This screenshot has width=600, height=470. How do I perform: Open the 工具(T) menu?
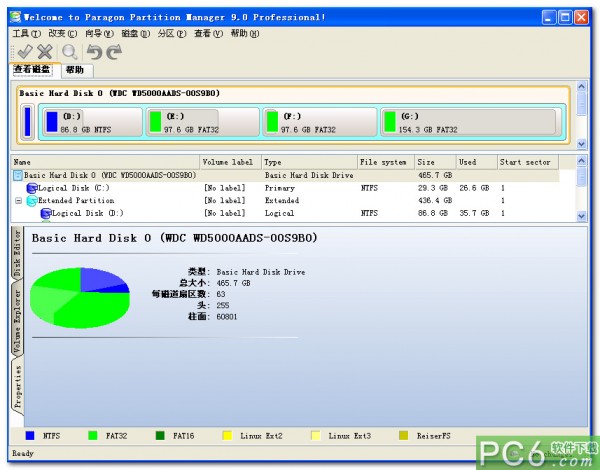click(26, 34)
